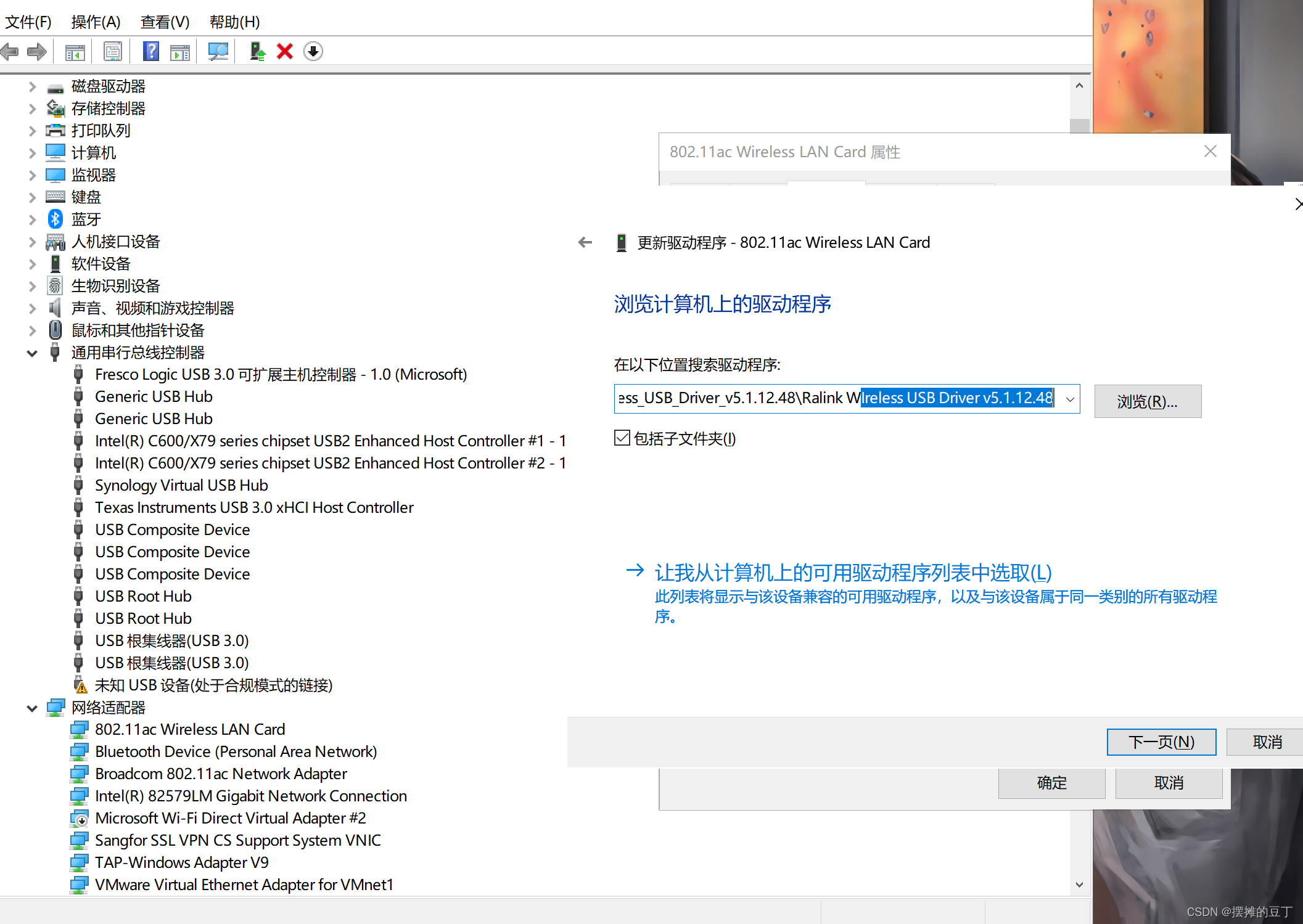
Task: Click the 浏览(R)... button
Action: point(1147,401)
